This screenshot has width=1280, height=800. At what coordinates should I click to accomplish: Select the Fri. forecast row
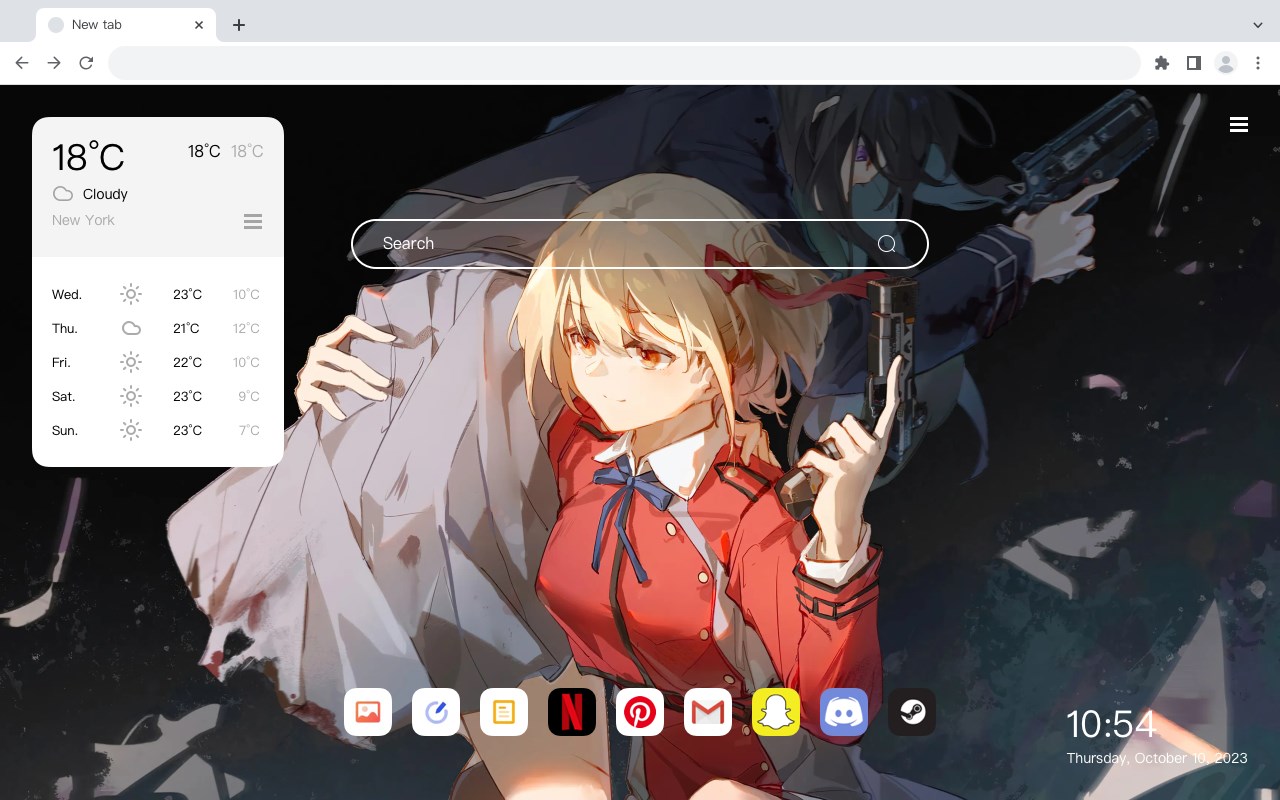[x=157, y=362]
